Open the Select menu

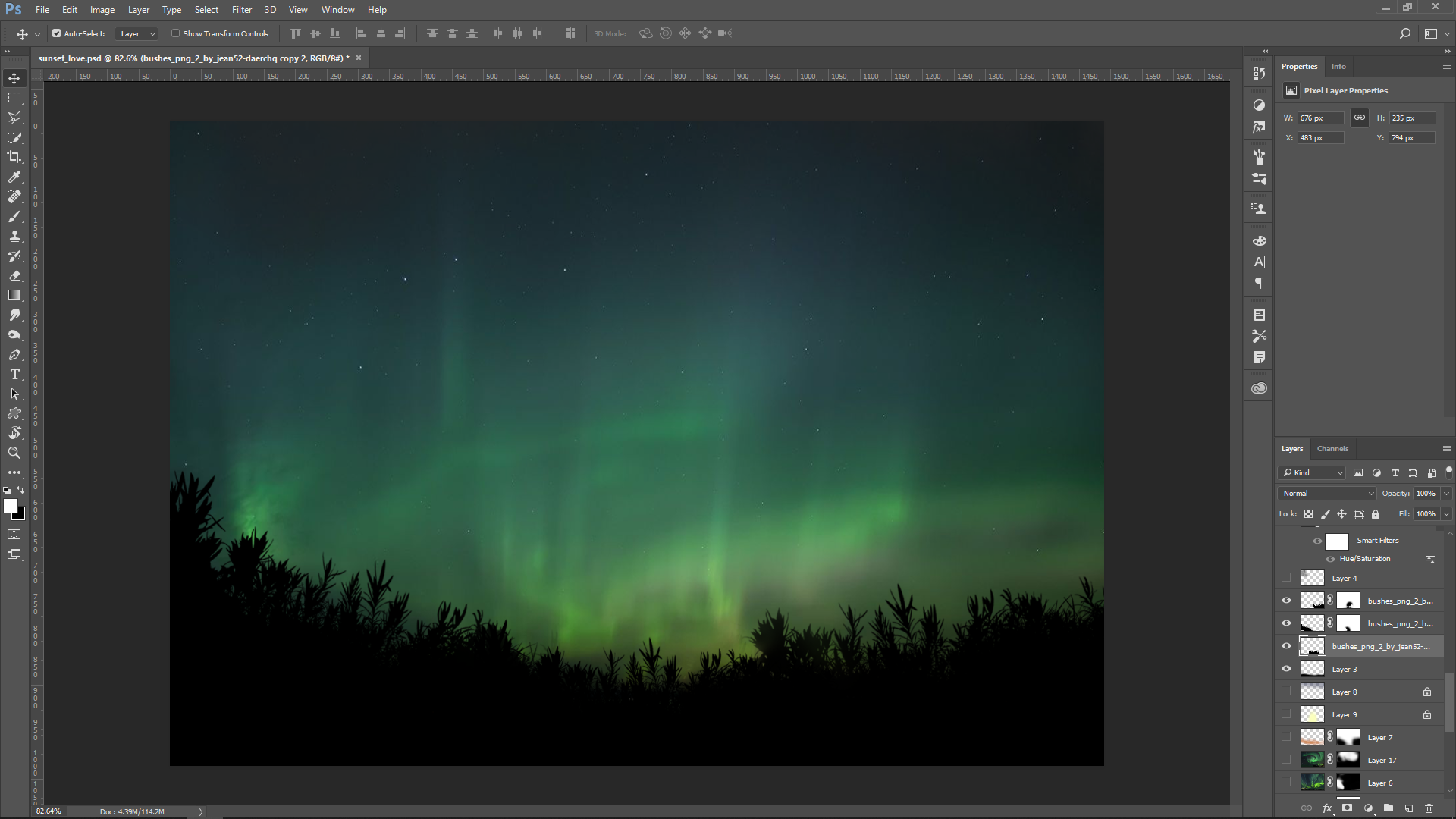[x=206, y=9]
